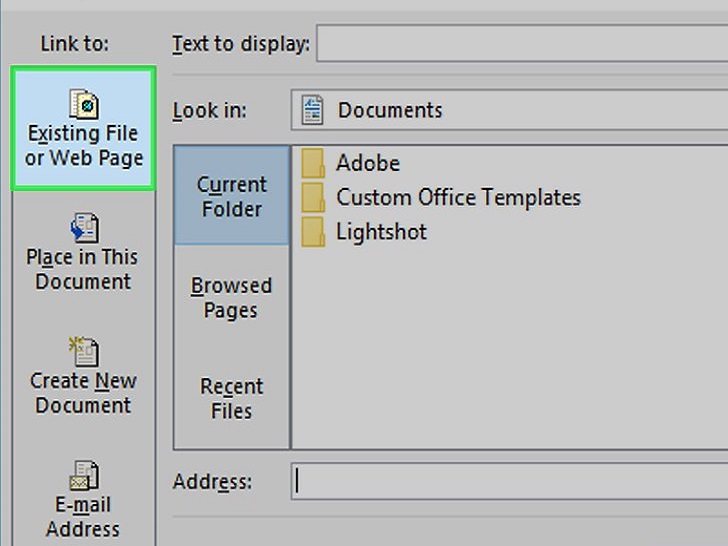Select the Existing File or Web Page icon
Screen dimensions: 728x546
tap(84, 104)
